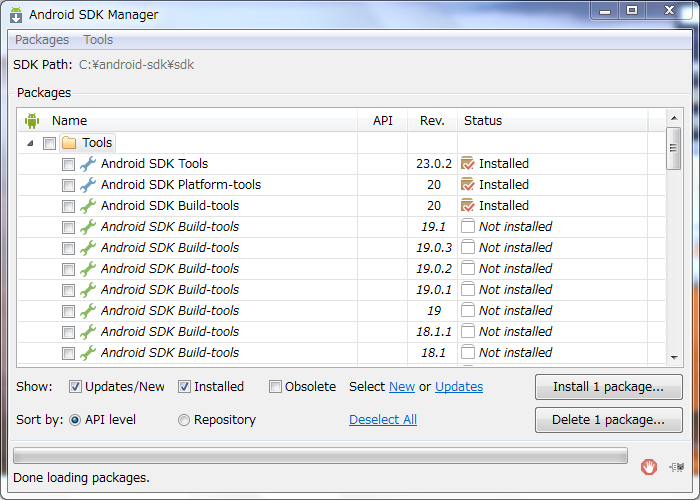Click the Updates link to select updates
Screen dimensions: 700x500
coord(459,387)
